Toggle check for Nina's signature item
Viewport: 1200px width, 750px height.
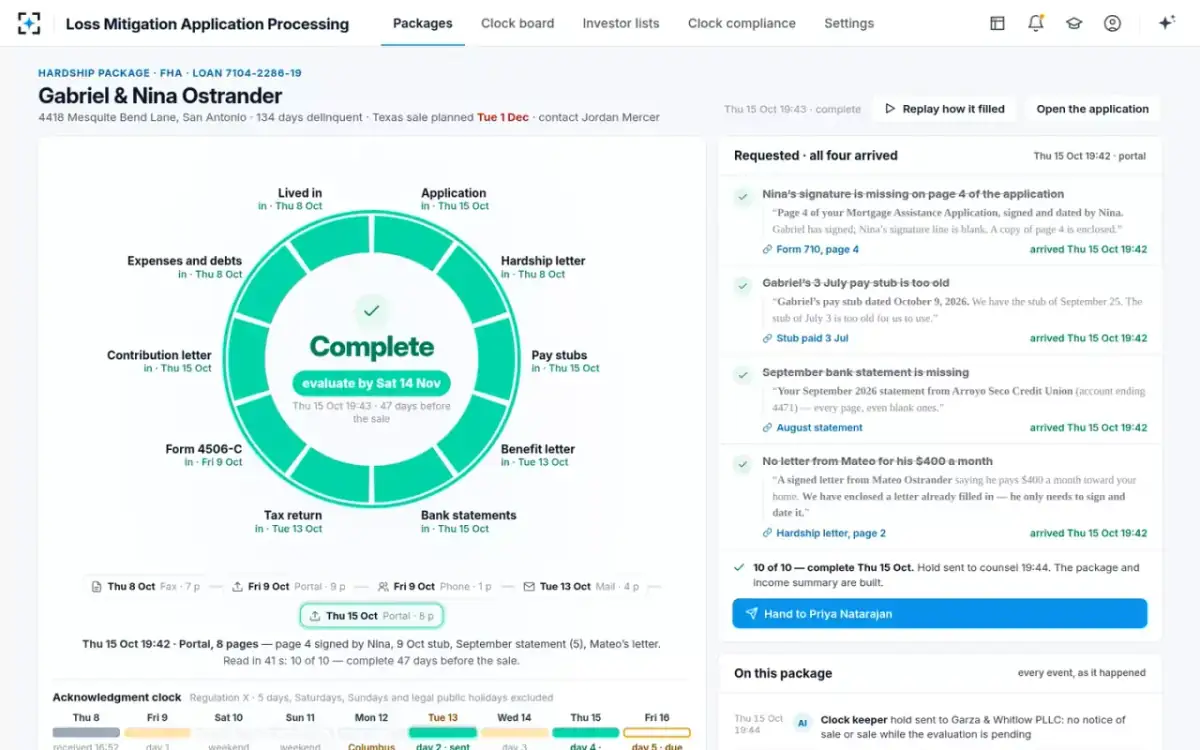click(x=743, y=197)
